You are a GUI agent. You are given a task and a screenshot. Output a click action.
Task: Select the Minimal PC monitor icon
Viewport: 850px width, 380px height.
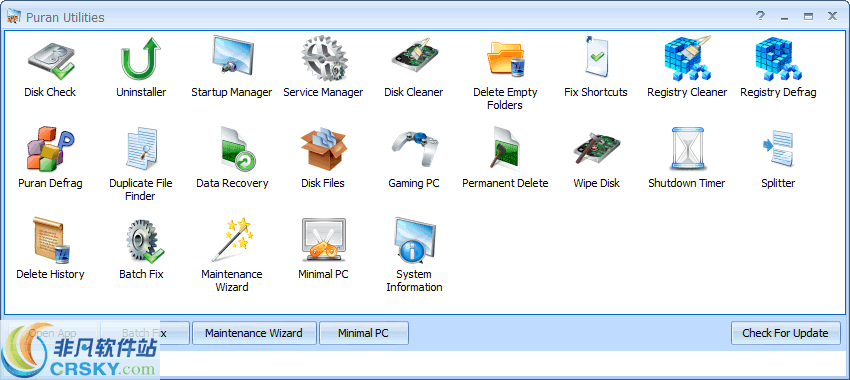324,240
